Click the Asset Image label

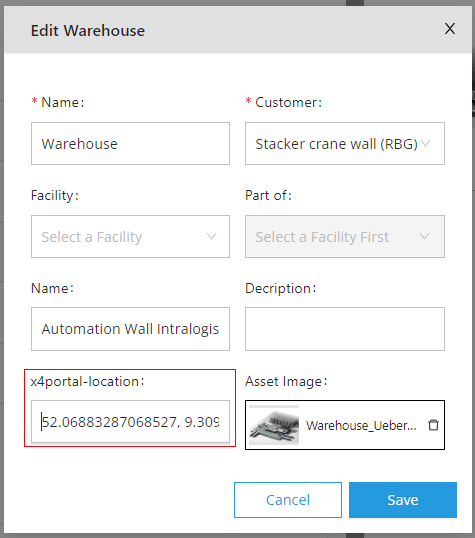(x=286, y=382)
